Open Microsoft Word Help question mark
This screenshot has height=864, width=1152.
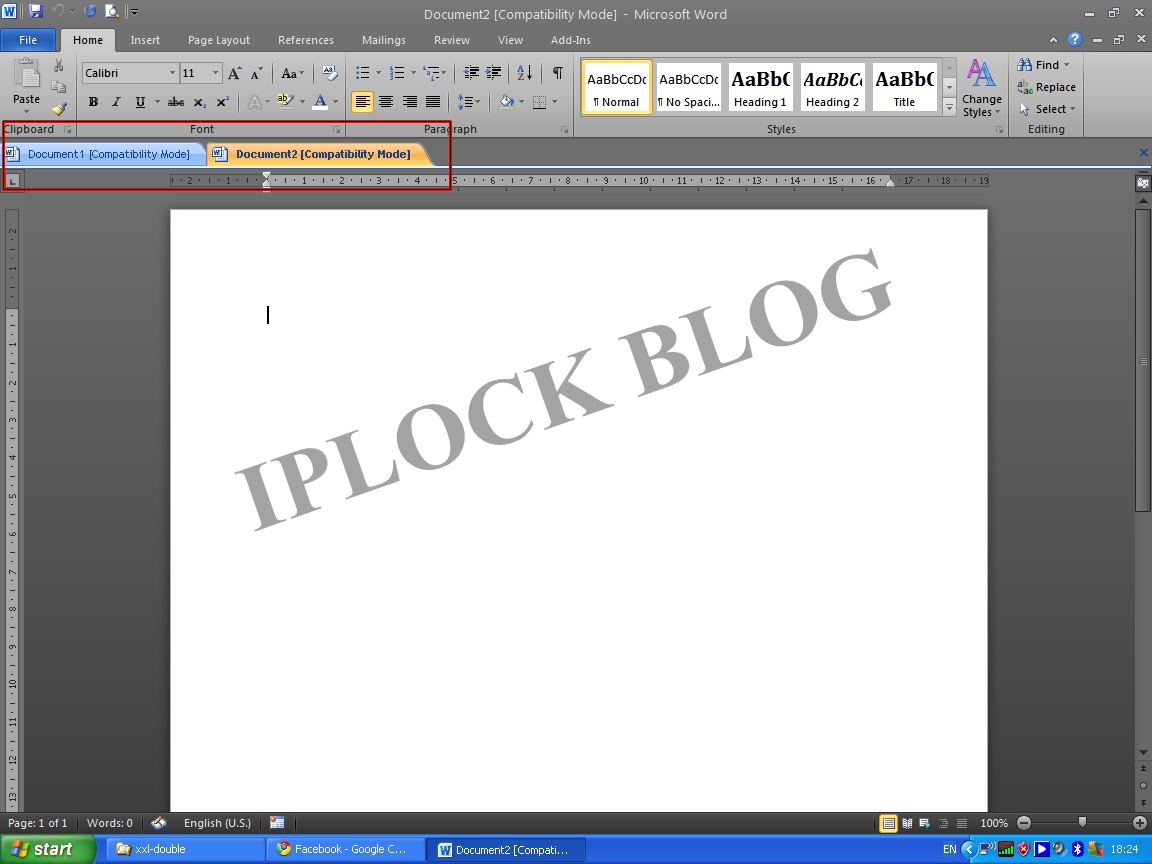(x=1075, y=40)
